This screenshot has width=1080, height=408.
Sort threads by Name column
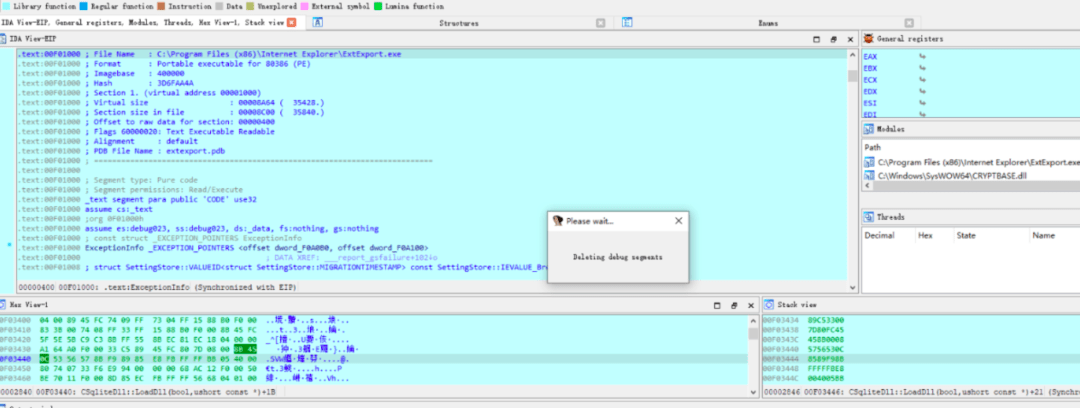1043,236
